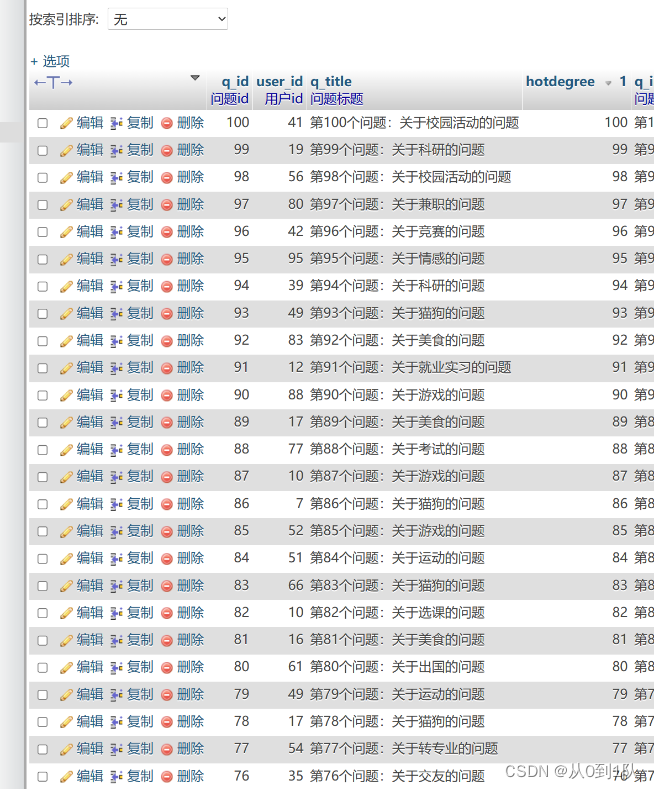This screenshot has height=789, width=654.
Task: Click title cell 第77个问题：关于转专业的问题
Action: [x=404, y=749]
